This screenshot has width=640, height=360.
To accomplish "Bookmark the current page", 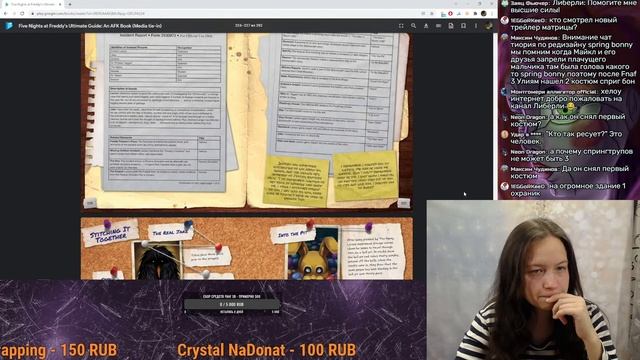I will point(463,26).
